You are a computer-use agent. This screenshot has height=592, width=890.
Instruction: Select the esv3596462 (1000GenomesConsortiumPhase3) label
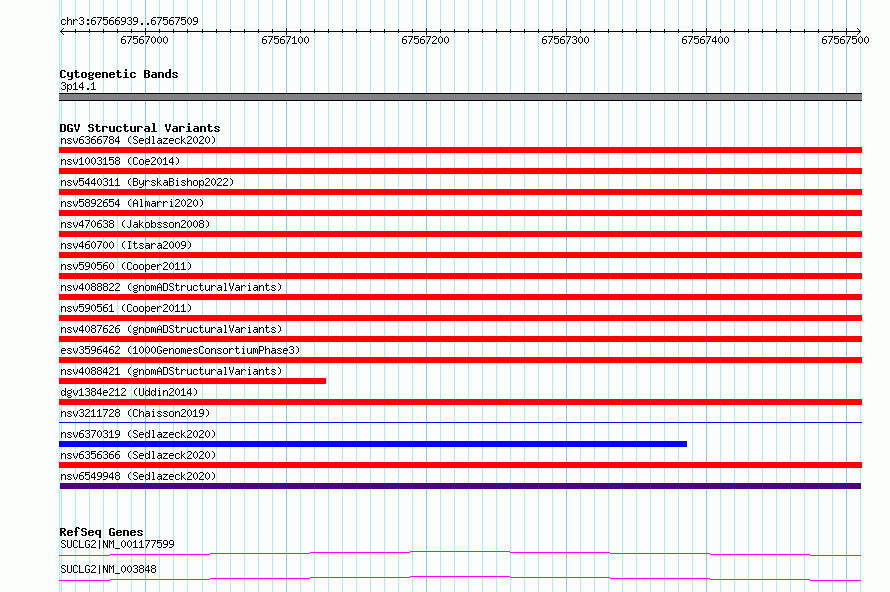pyautogui.click(x=180, y=350)
